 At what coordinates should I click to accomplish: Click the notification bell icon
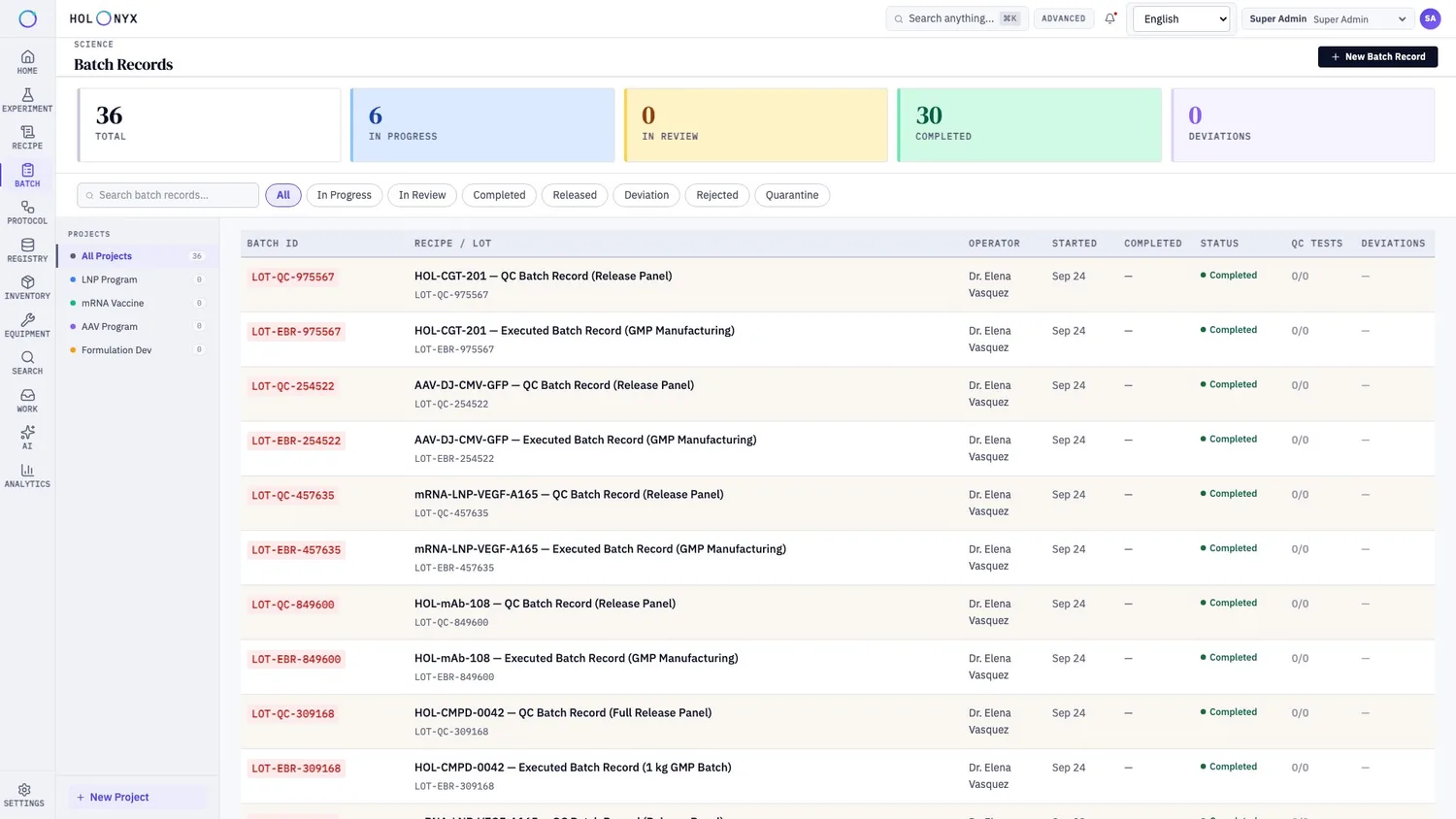point(1110,18)
